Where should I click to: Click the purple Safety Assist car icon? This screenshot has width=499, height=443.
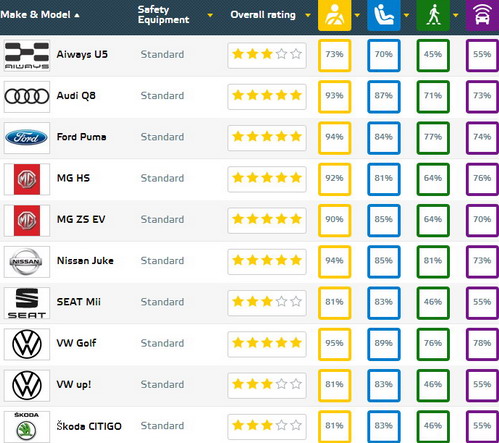pyautogui.click(x=482, y=15)
